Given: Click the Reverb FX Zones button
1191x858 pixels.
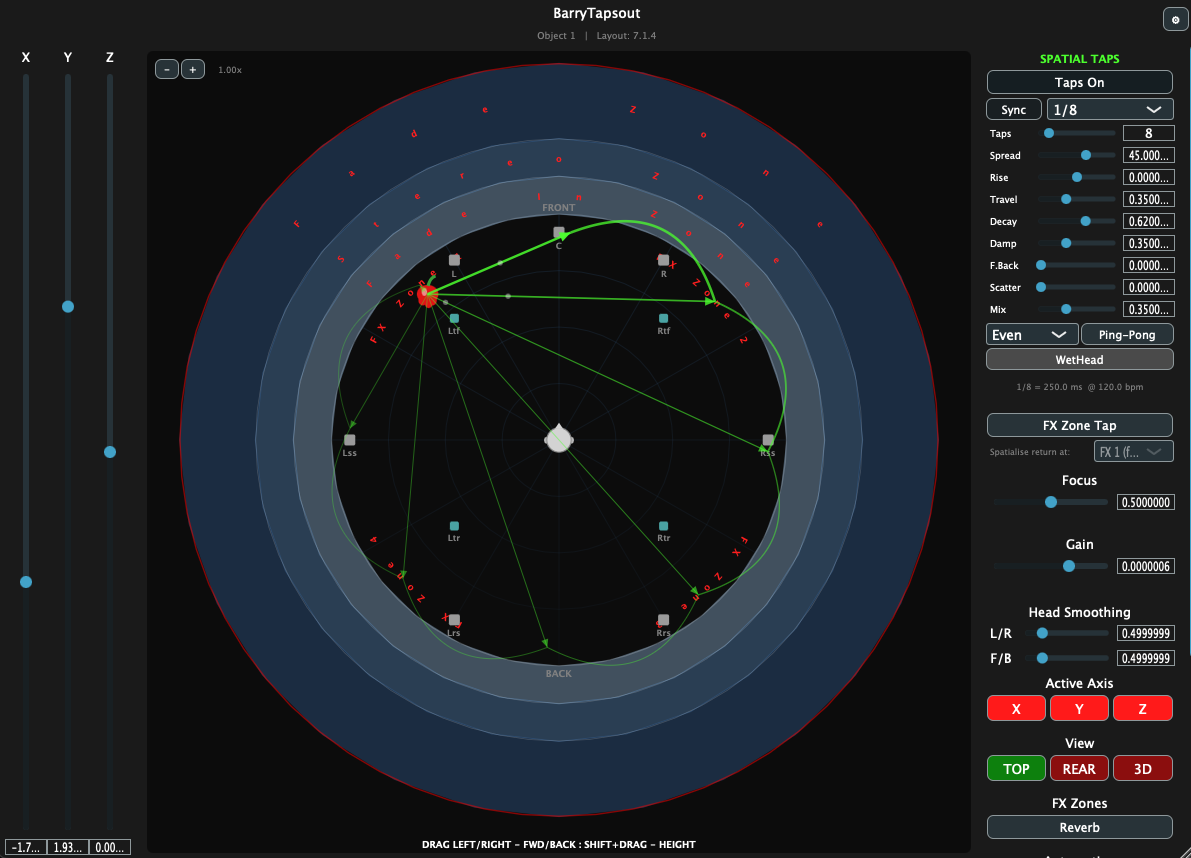Looking at the screenshot, I should pyautogui.click(x=1079, y=827).
